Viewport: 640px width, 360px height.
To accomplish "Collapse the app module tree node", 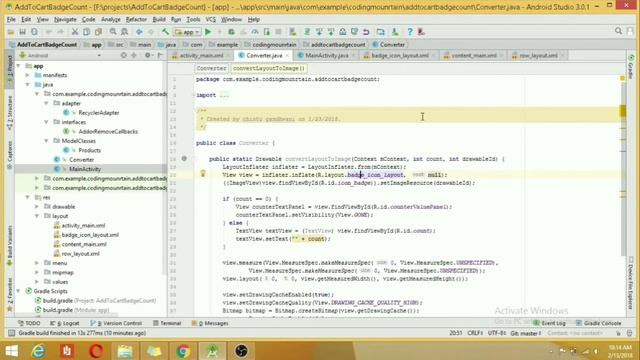I will (19, 66).
